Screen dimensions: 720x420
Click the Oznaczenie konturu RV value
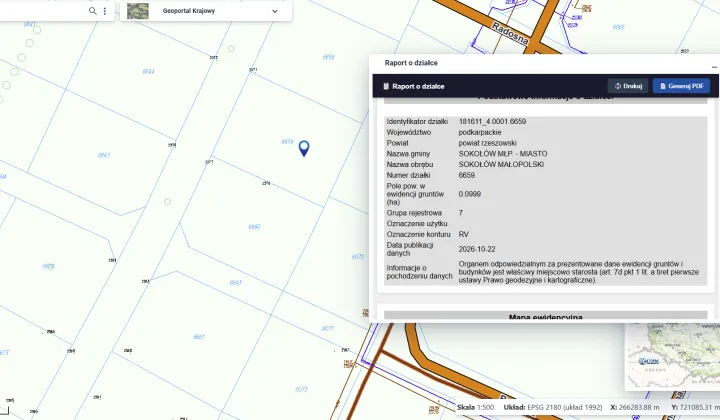pyautogui.click(x=463, y=235)
